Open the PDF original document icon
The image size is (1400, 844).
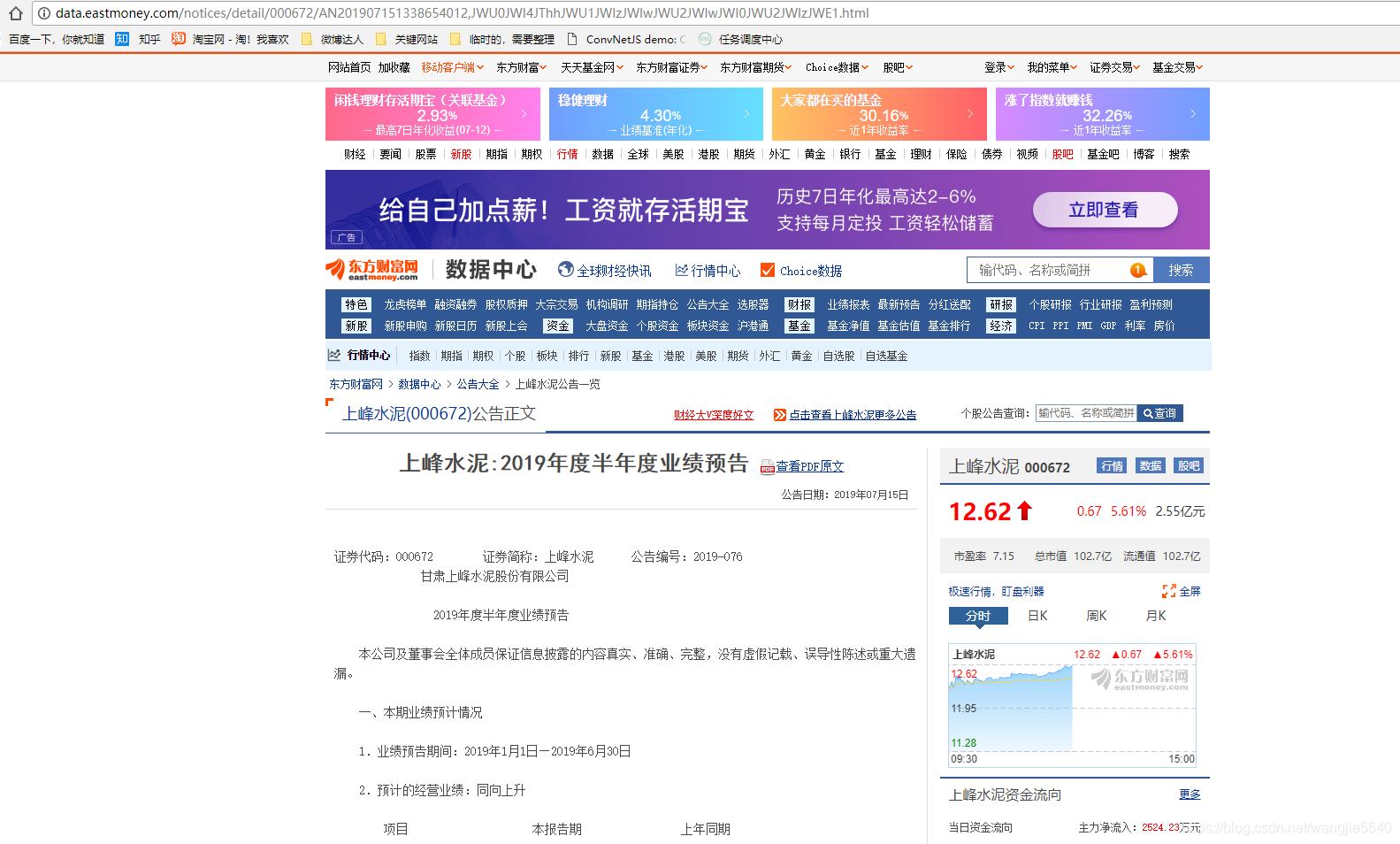767,467
